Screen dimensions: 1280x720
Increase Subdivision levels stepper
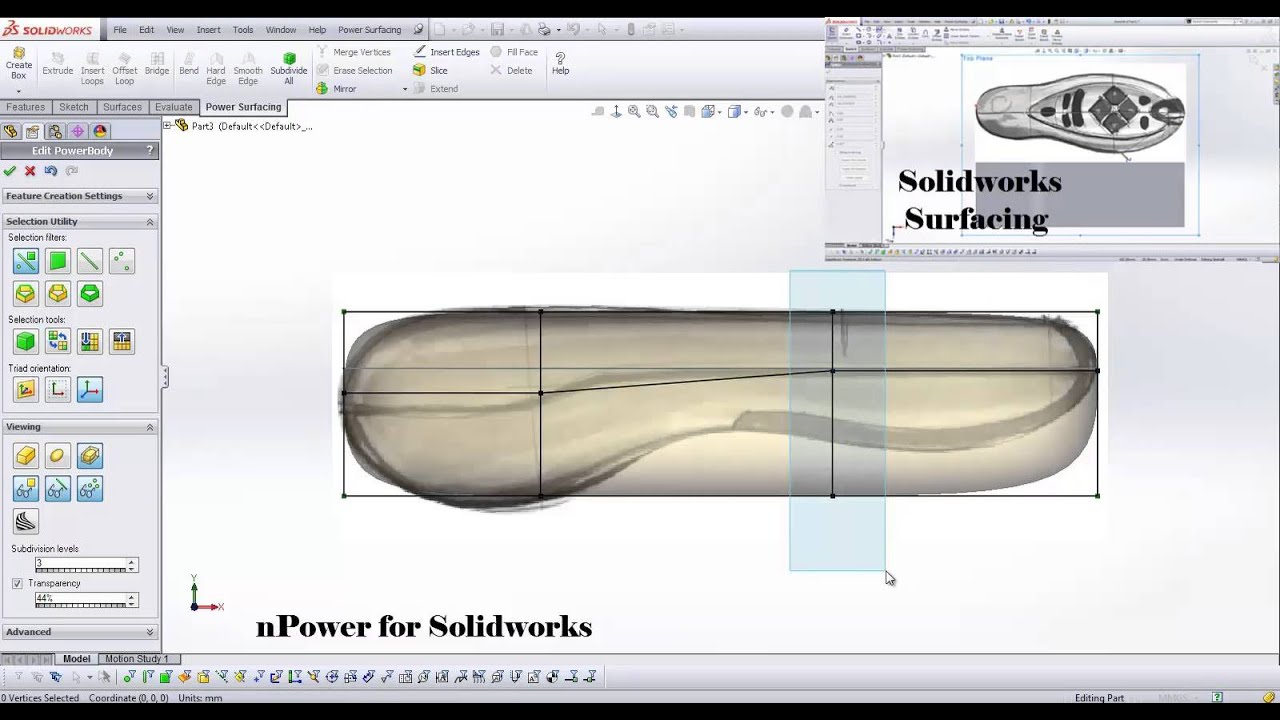(x=131, y=562)
